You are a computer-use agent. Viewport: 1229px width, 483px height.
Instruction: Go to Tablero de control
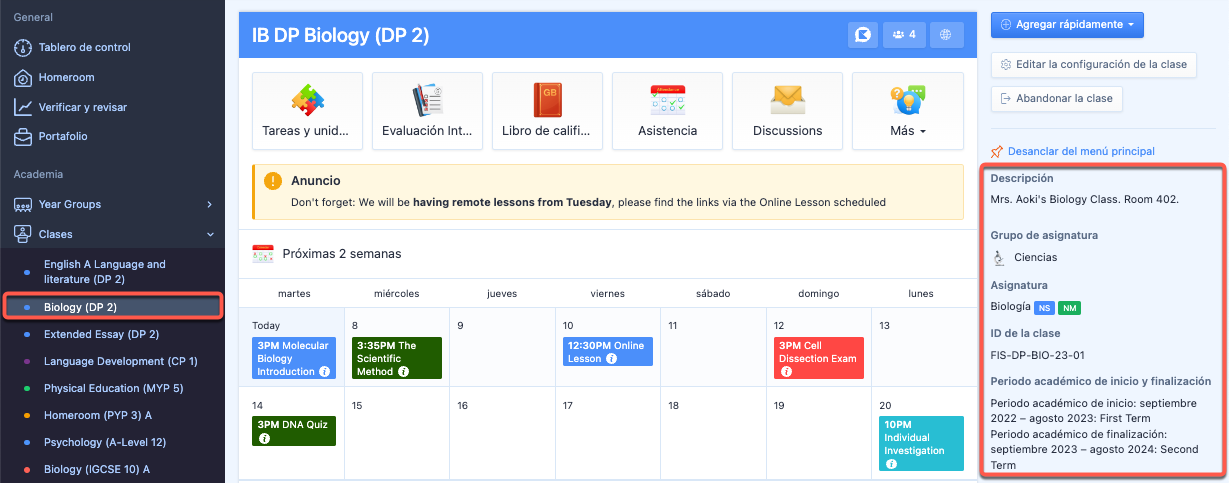click(84, 47)
